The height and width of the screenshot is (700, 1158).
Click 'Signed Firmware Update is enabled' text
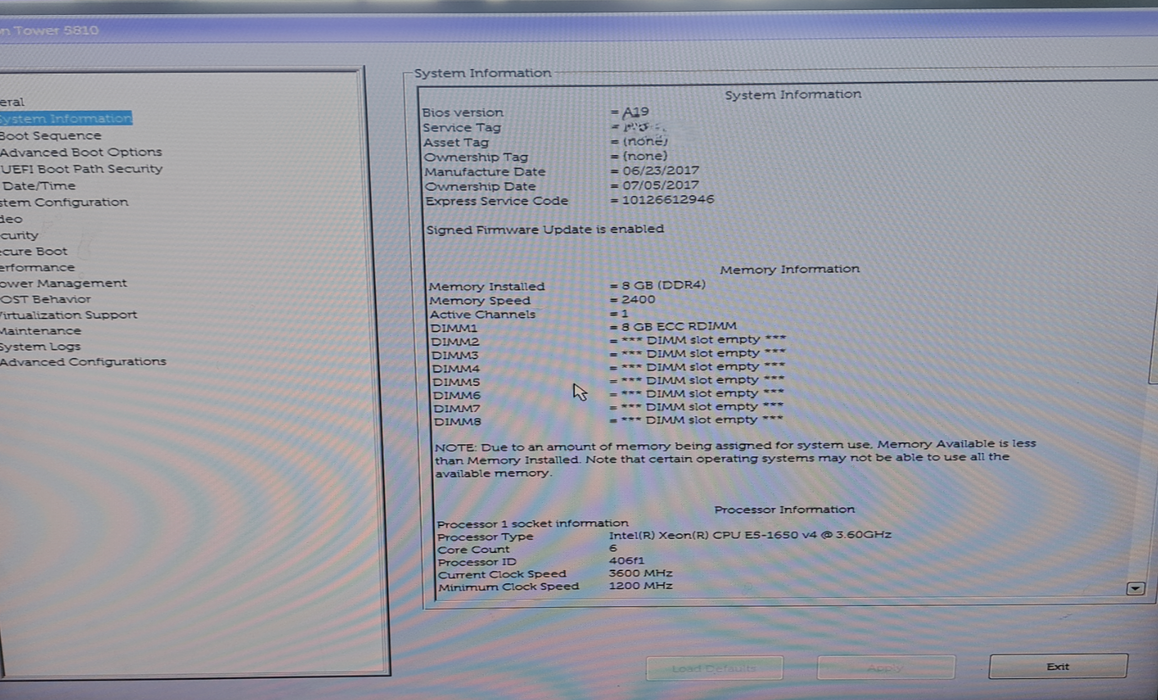(x=545, y=230)
